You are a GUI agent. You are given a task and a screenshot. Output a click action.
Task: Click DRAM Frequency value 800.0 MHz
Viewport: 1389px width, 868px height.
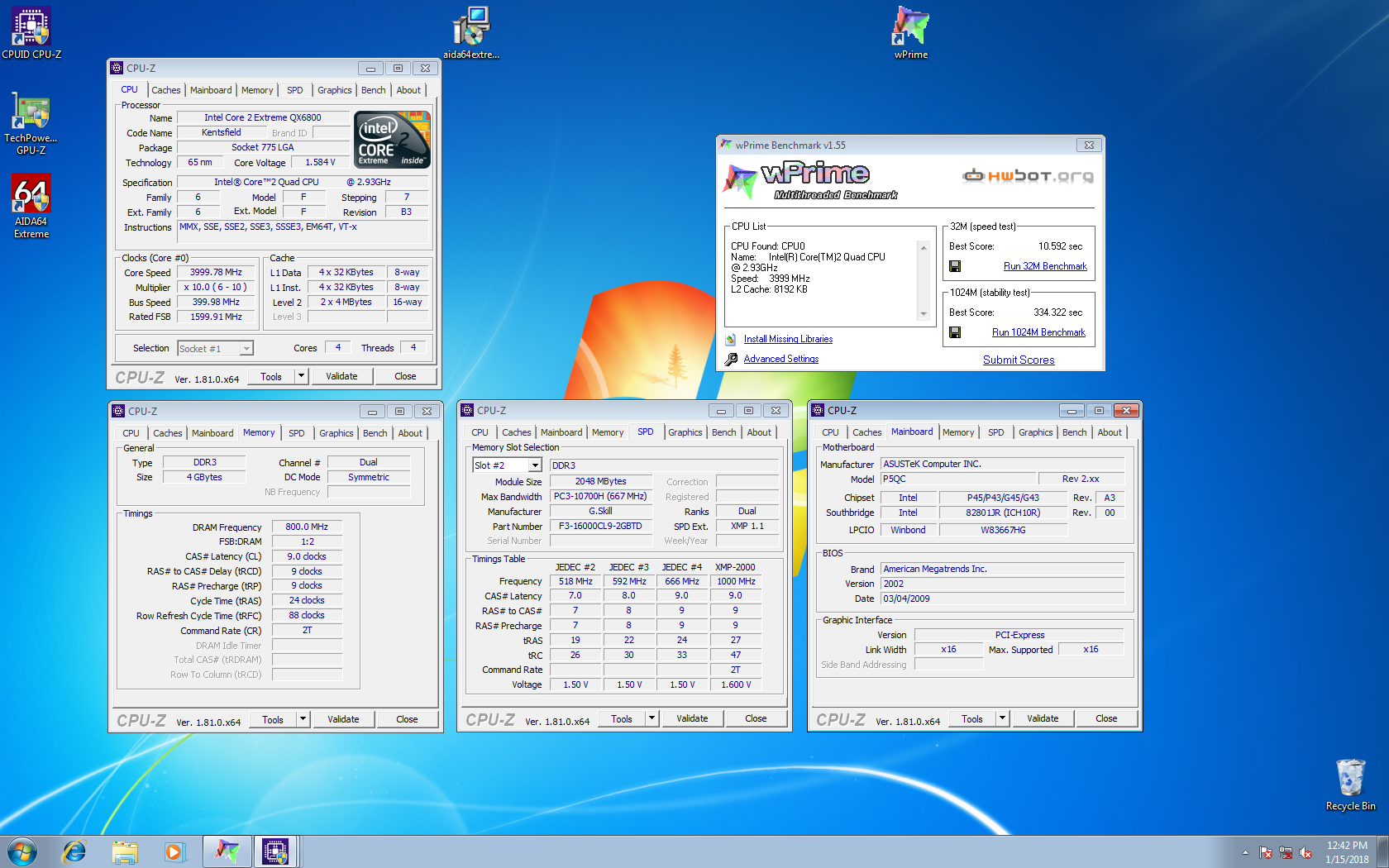click(x=307, y=527)
